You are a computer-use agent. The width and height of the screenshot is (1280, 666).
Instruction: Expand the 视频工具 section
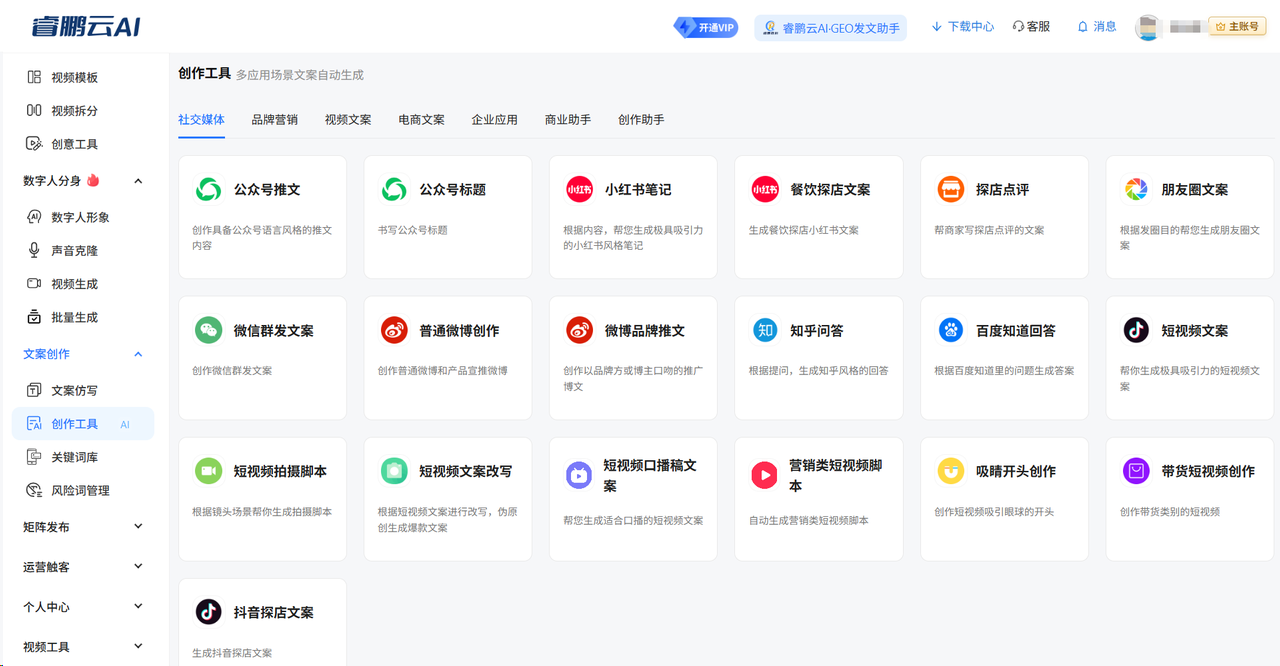(138, 647)
